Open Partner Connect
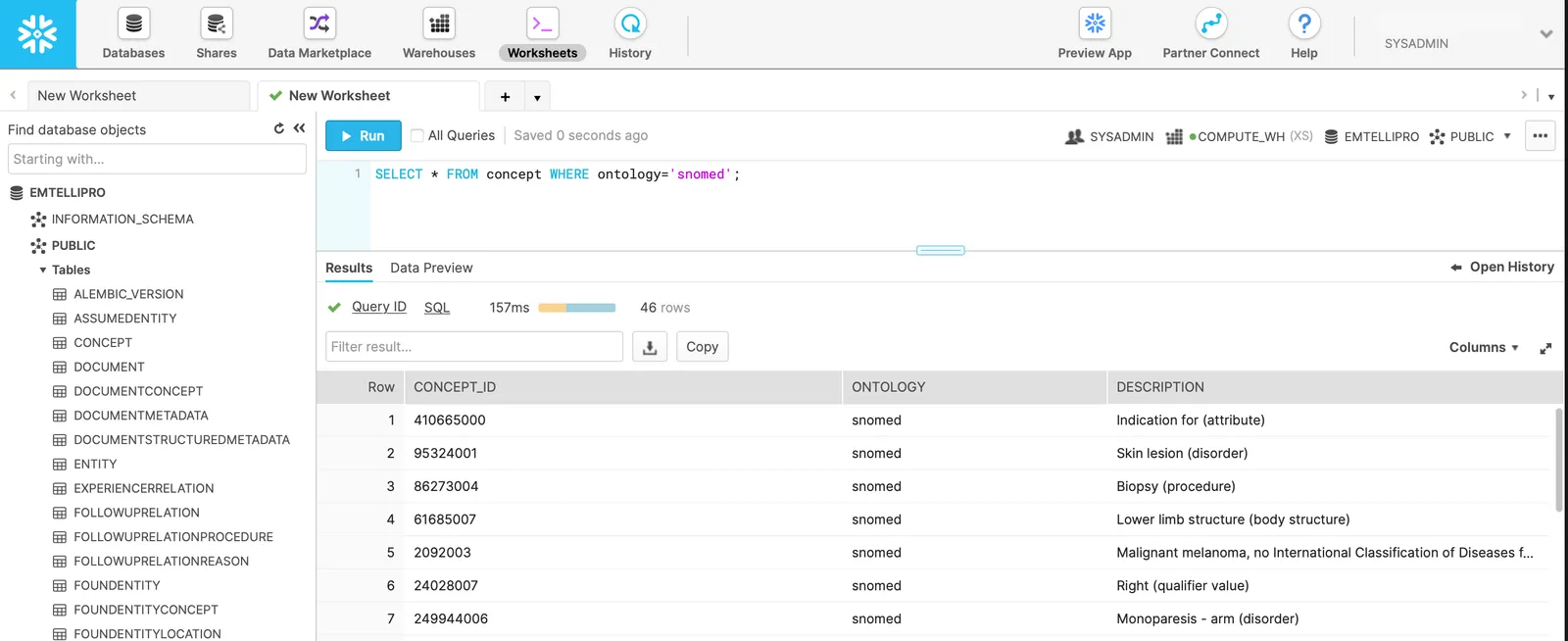This screenshot has height=641, width=1568. (x=1211, y=34)
